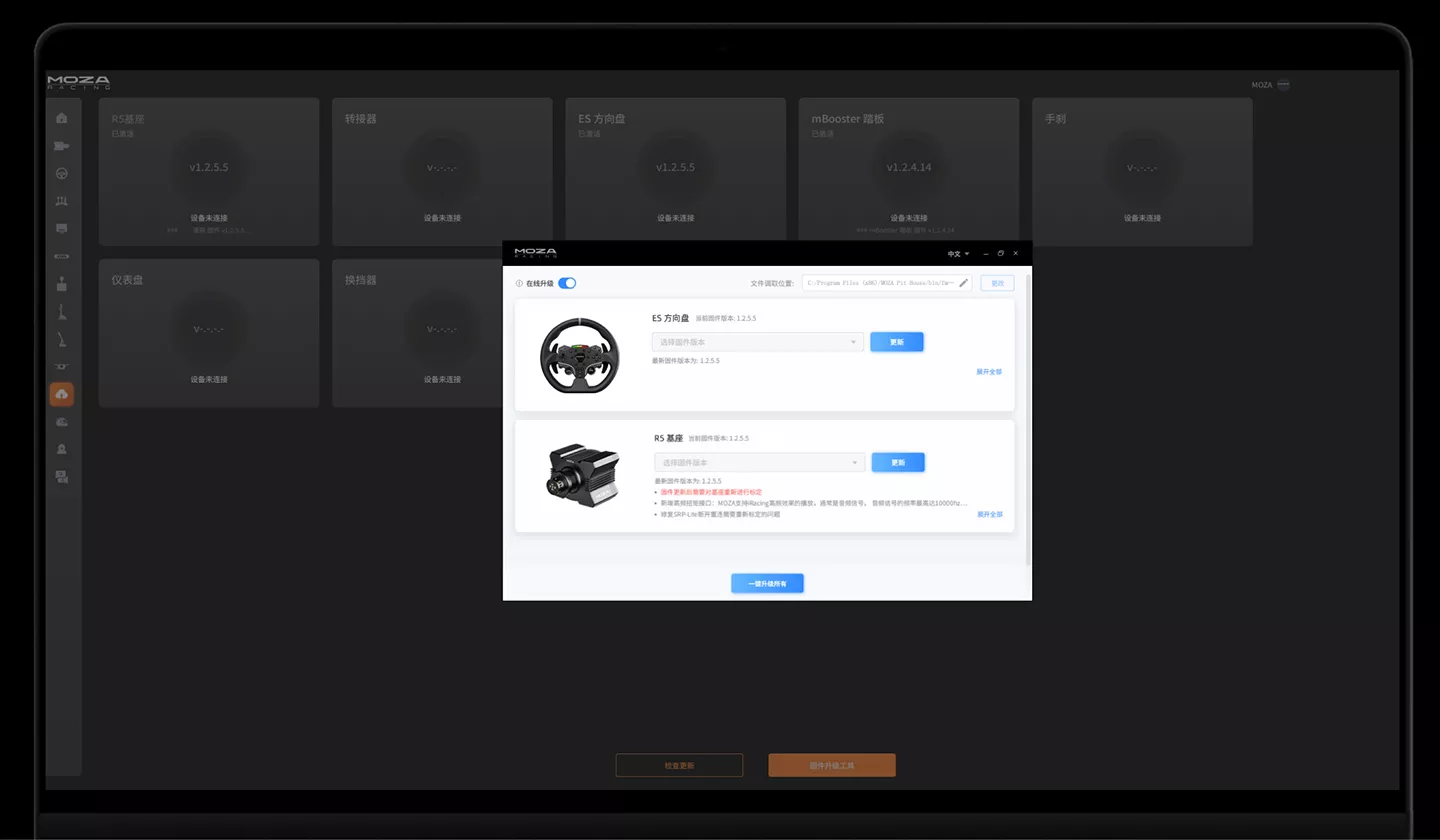Screen dimensions: 1440x840
Task: Open the racing helmet icon in the sidebar
Action: pos(62,422)
